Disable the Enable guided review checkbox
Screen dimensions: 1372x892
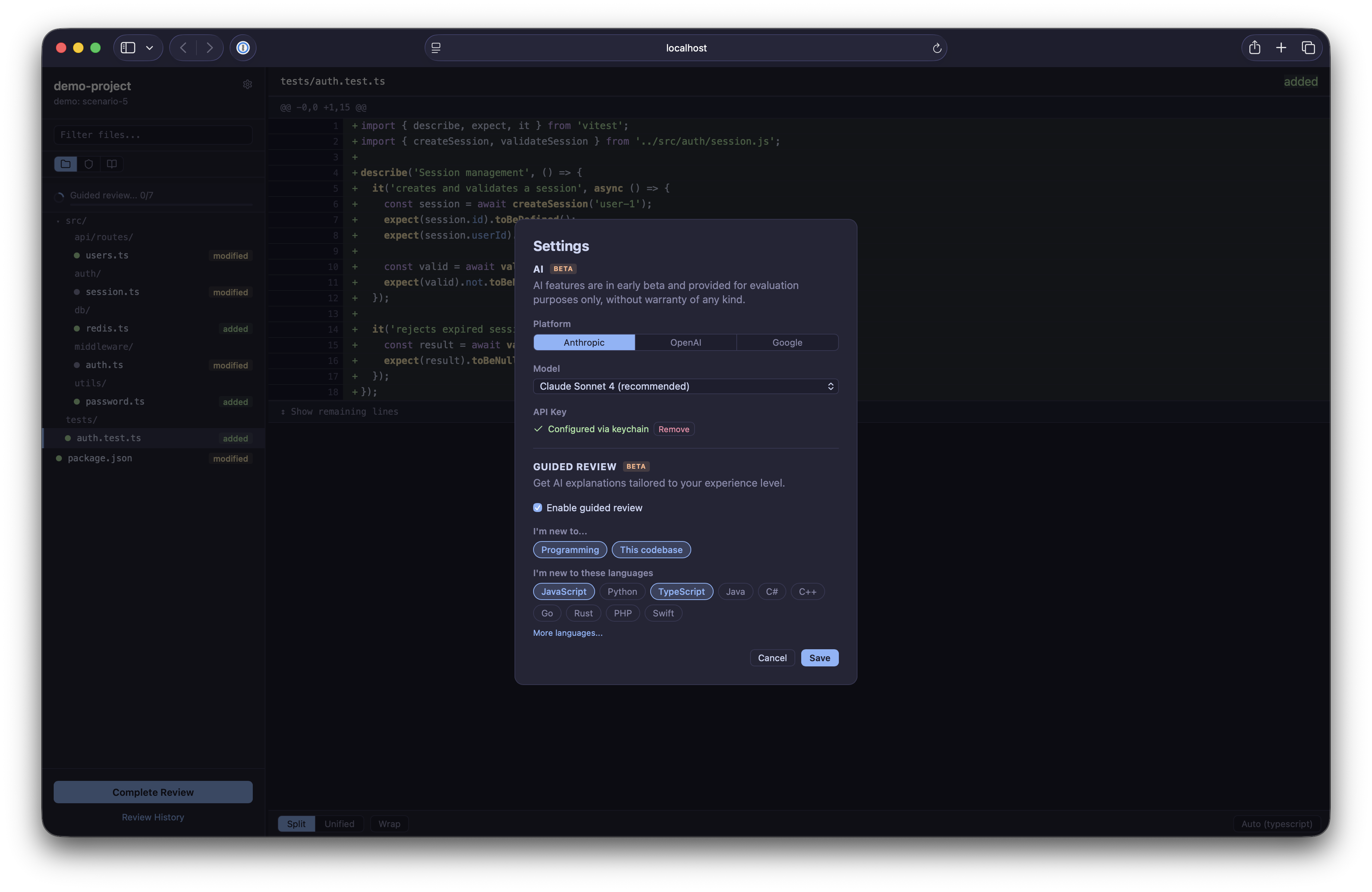pos(537,508)
